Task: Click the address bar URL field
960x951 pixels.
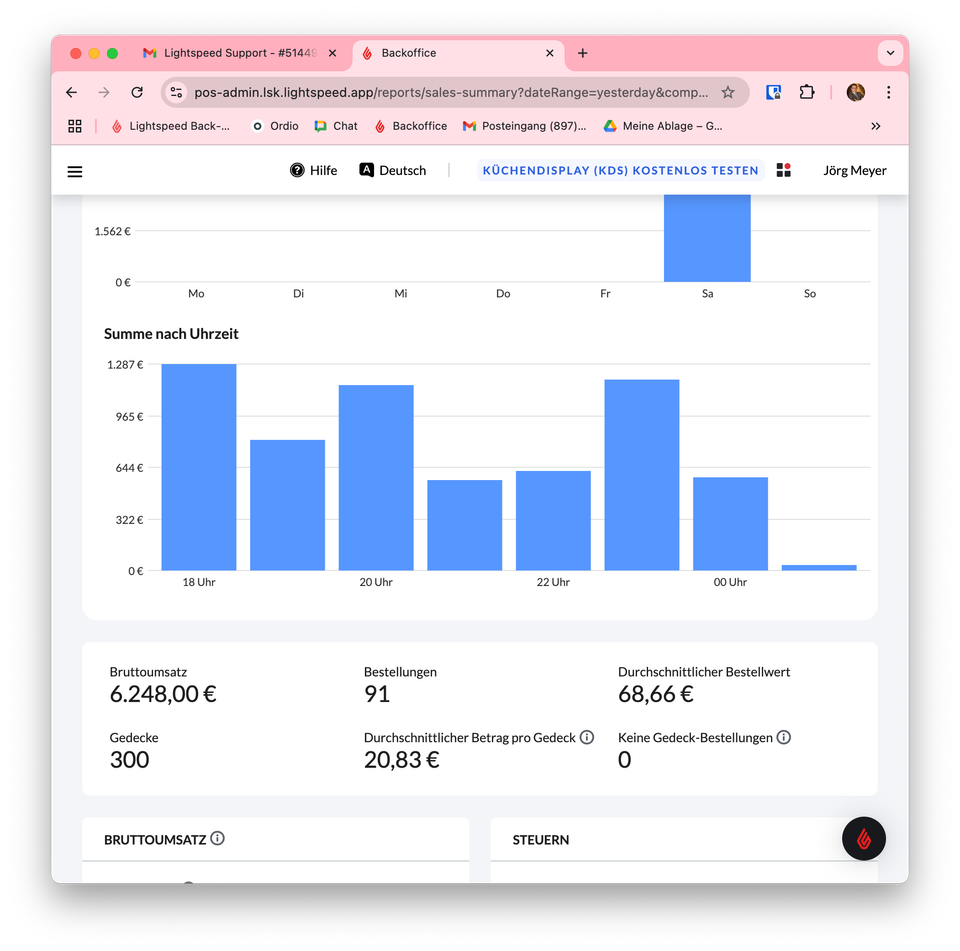Action: coord(451,92)
